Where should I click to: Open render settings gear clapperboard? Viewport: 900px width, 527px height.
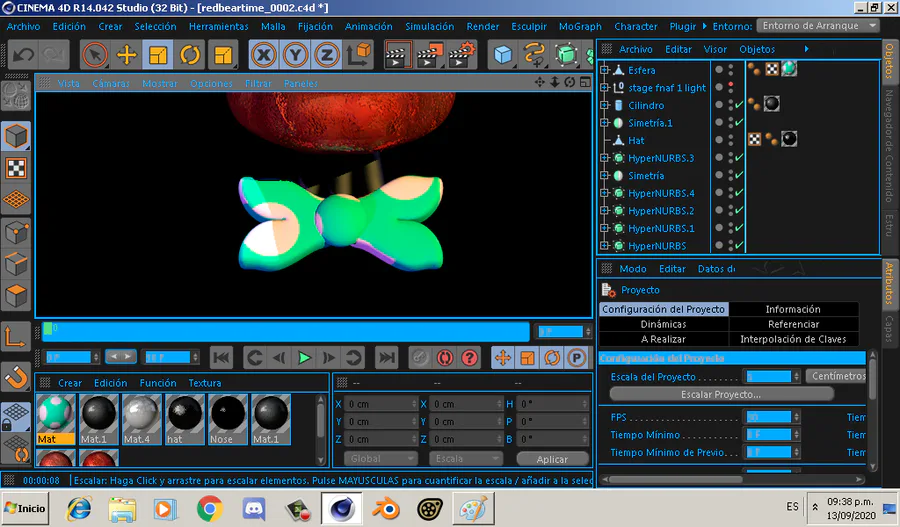click(463, 55)
